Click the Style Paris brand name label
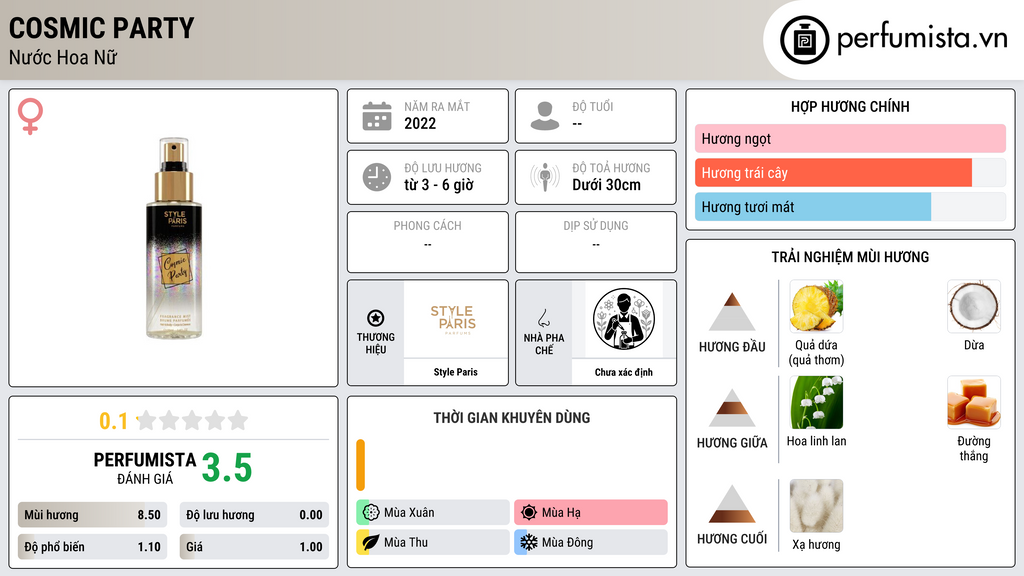This screenshot has height=576, width=1024. [x=455, y=372]
